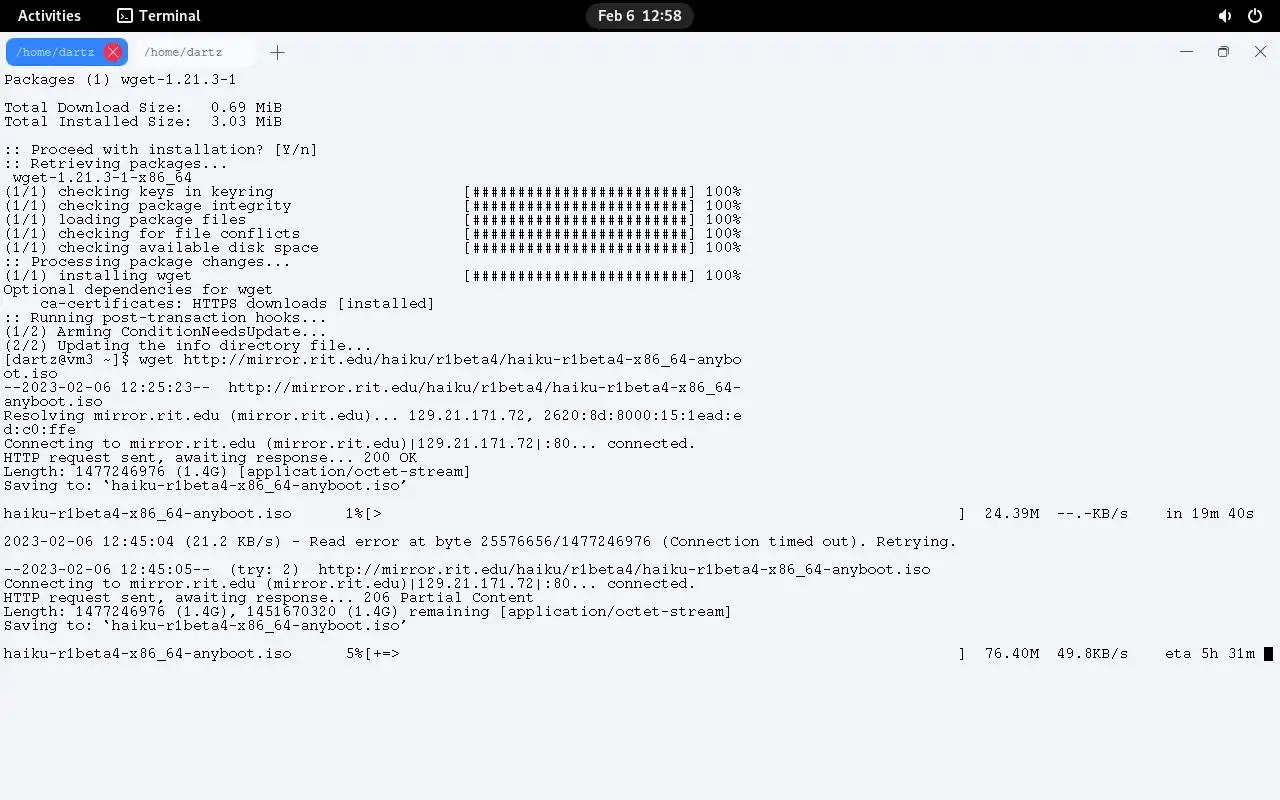
Task: Click the retry URL for haiku-r1beta4 anyboot.iso
Action: point(624,570)
